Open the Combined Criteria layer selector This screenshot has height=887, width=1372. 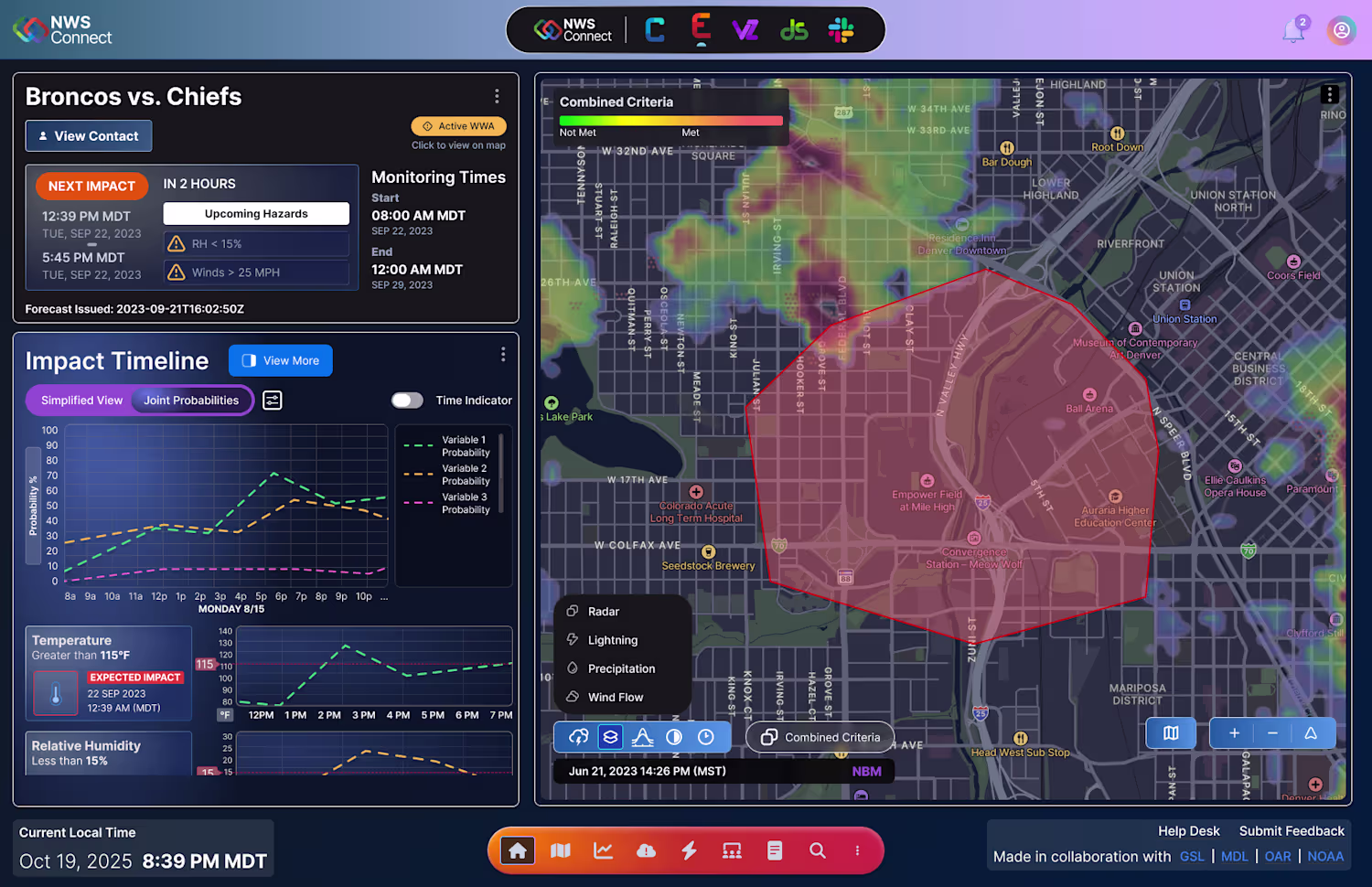click(820, 737)
